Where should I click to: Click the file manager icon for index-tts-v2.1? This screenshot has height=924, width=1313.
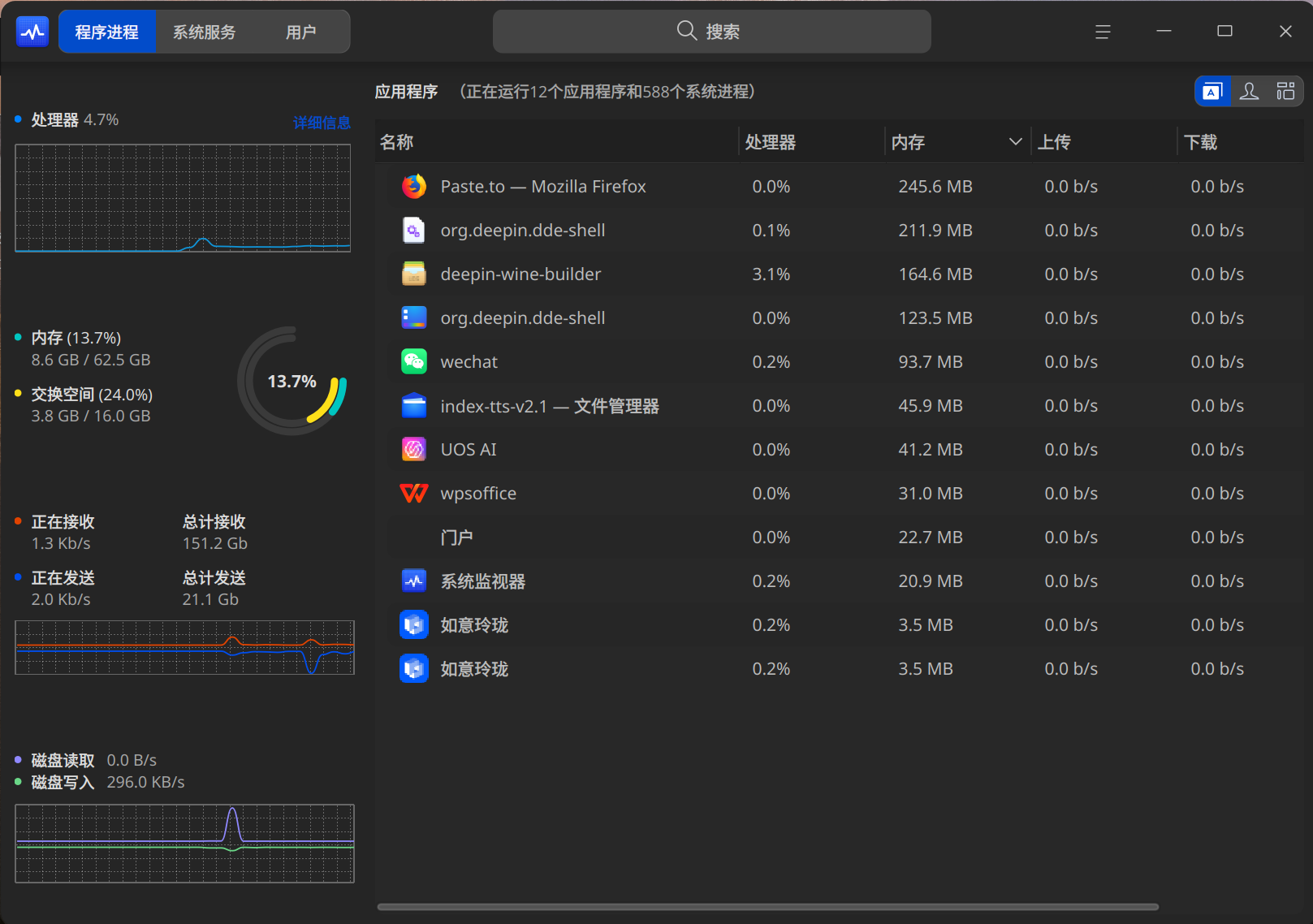coord(414,406)
